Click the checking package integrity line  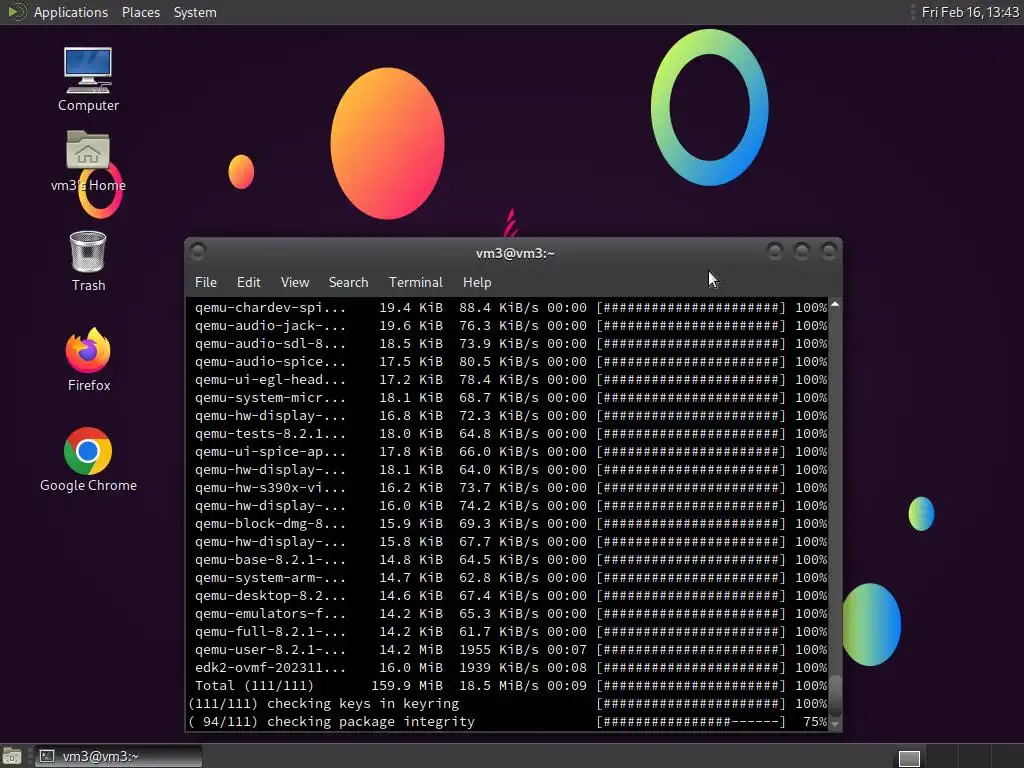[x=507, y=722]
